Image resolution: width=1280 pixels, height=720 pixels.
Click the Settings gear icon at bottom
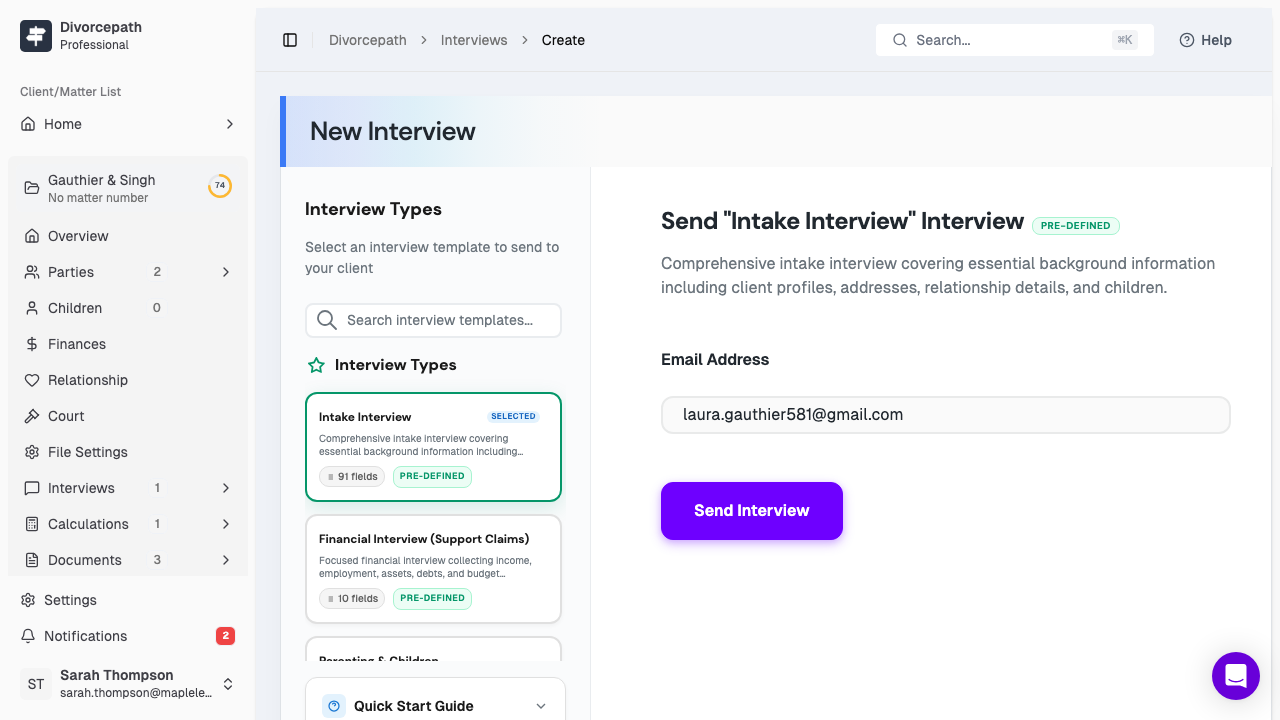[28, 600]
